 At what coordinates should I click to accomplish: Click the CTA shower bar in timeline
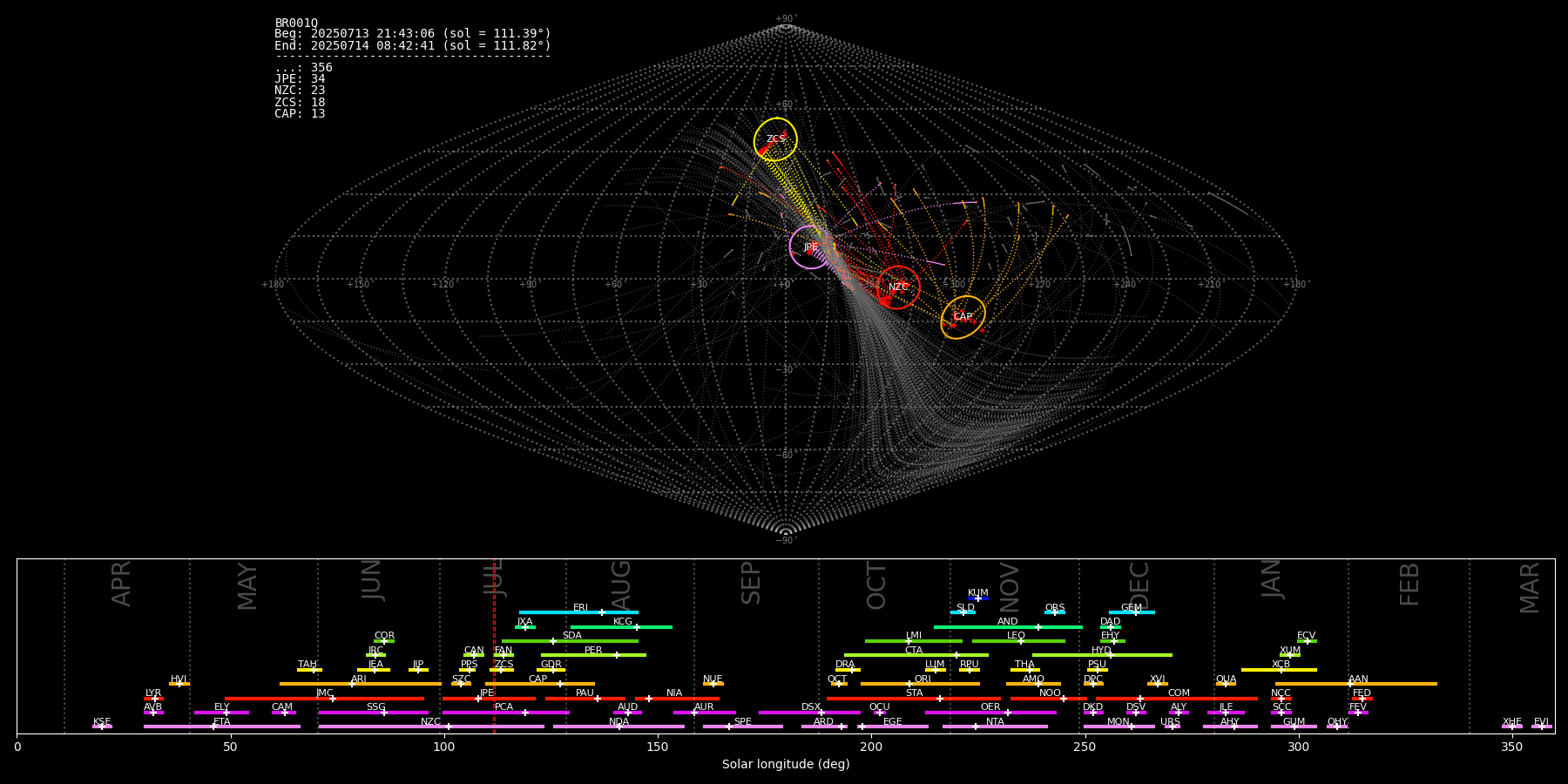coord(916,655)
